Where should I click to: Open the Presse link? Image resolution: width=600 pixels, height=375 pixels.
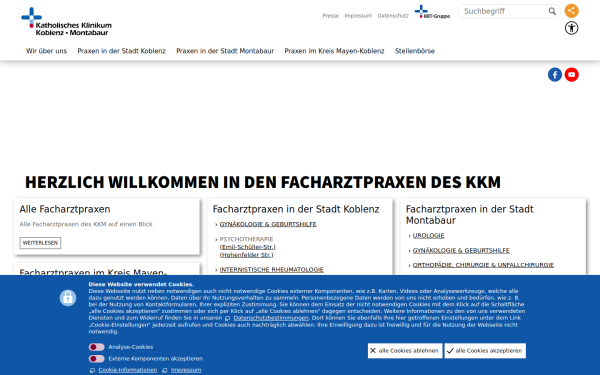(x=331, y=16)
